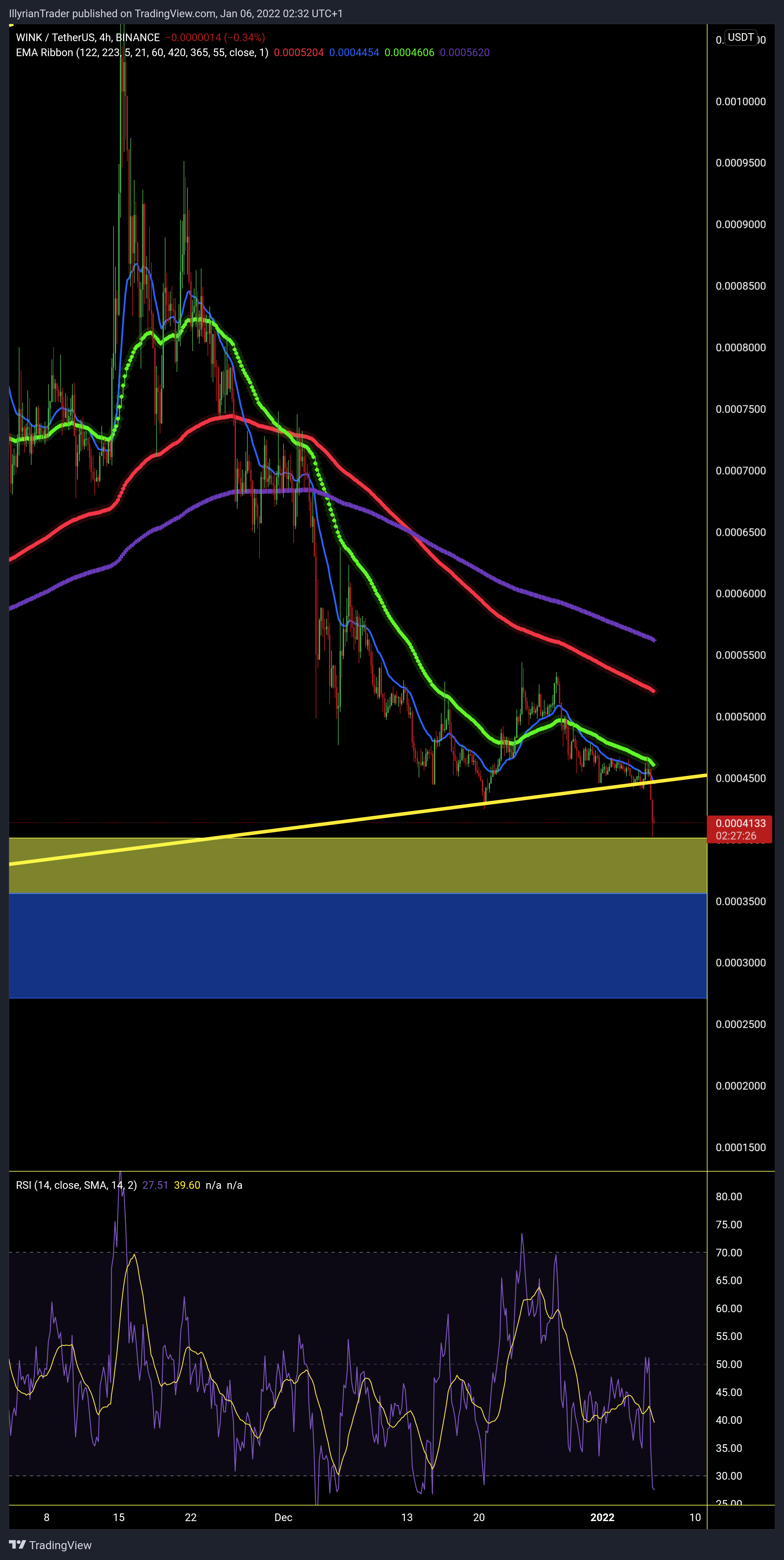Click the 50.00 RSI axis label
Image resolution: width=784 pixels, height=1560 pixels.
(x=729, y=1365)
